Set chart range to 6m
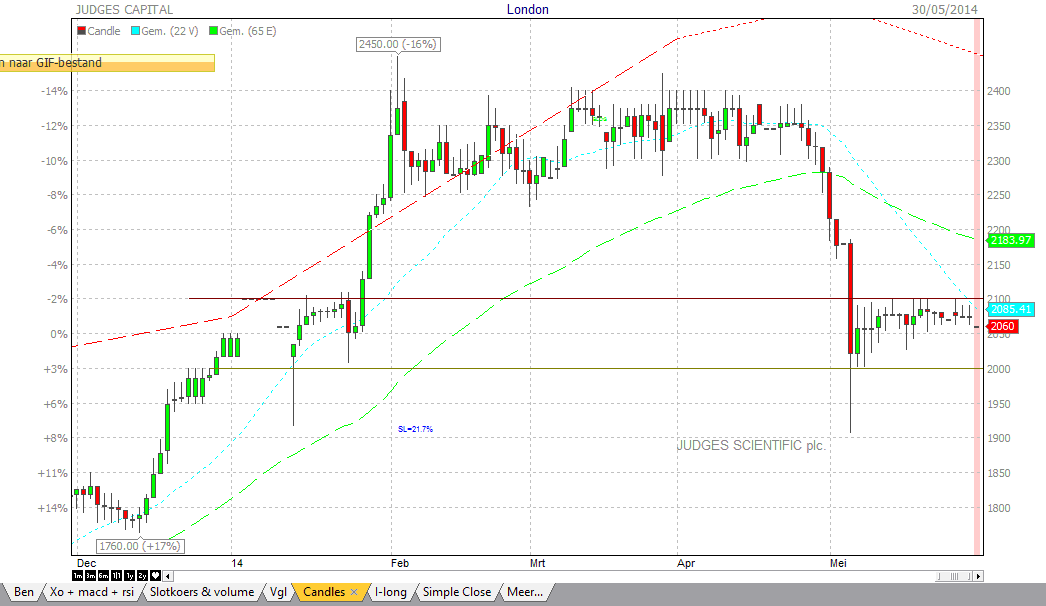The image size is (1046, 606). click(x=103, y=575)
